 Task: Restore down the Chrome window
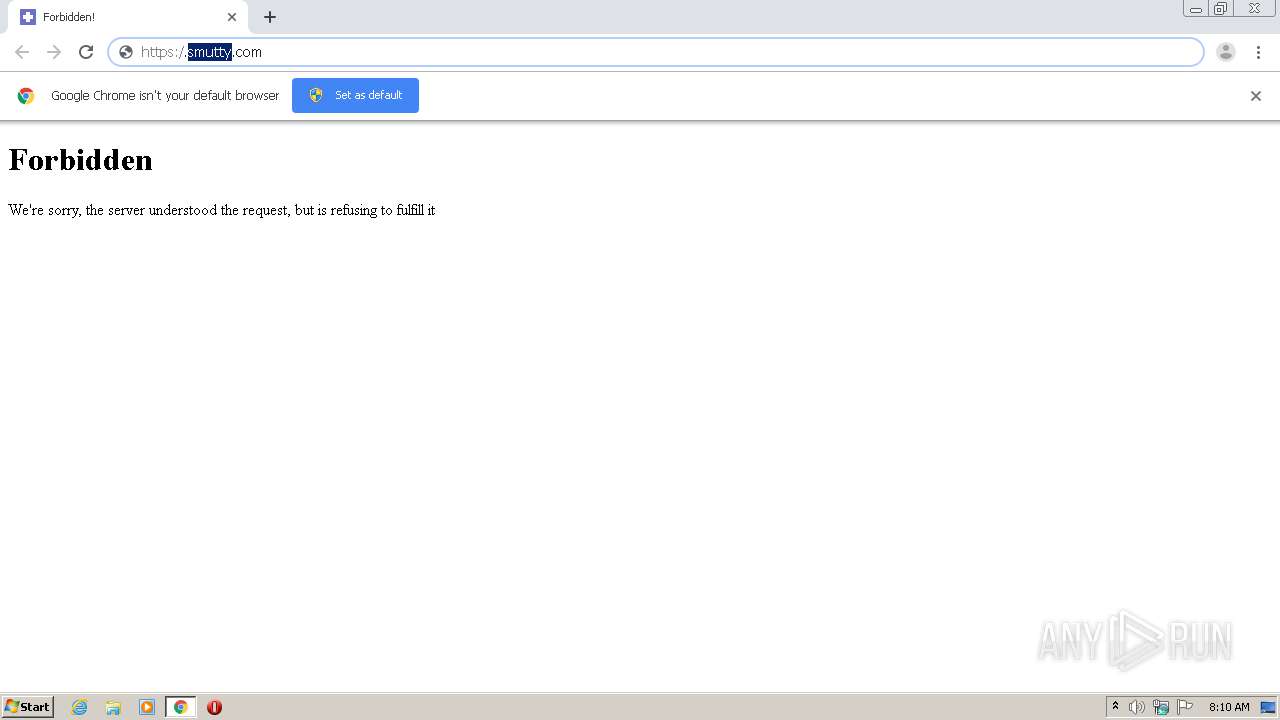(1221, 9)
